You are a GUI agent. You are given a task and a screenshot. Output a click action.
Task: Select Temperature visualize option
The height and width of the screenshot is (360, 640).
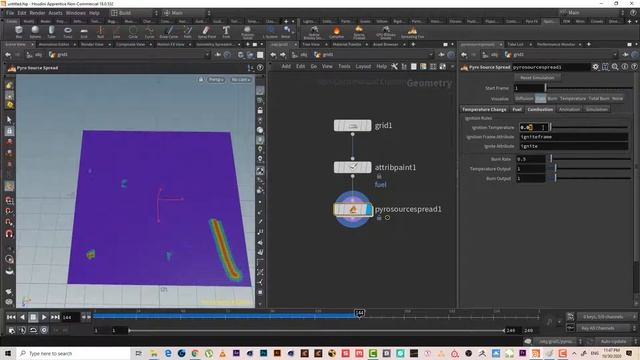point(573,98)
